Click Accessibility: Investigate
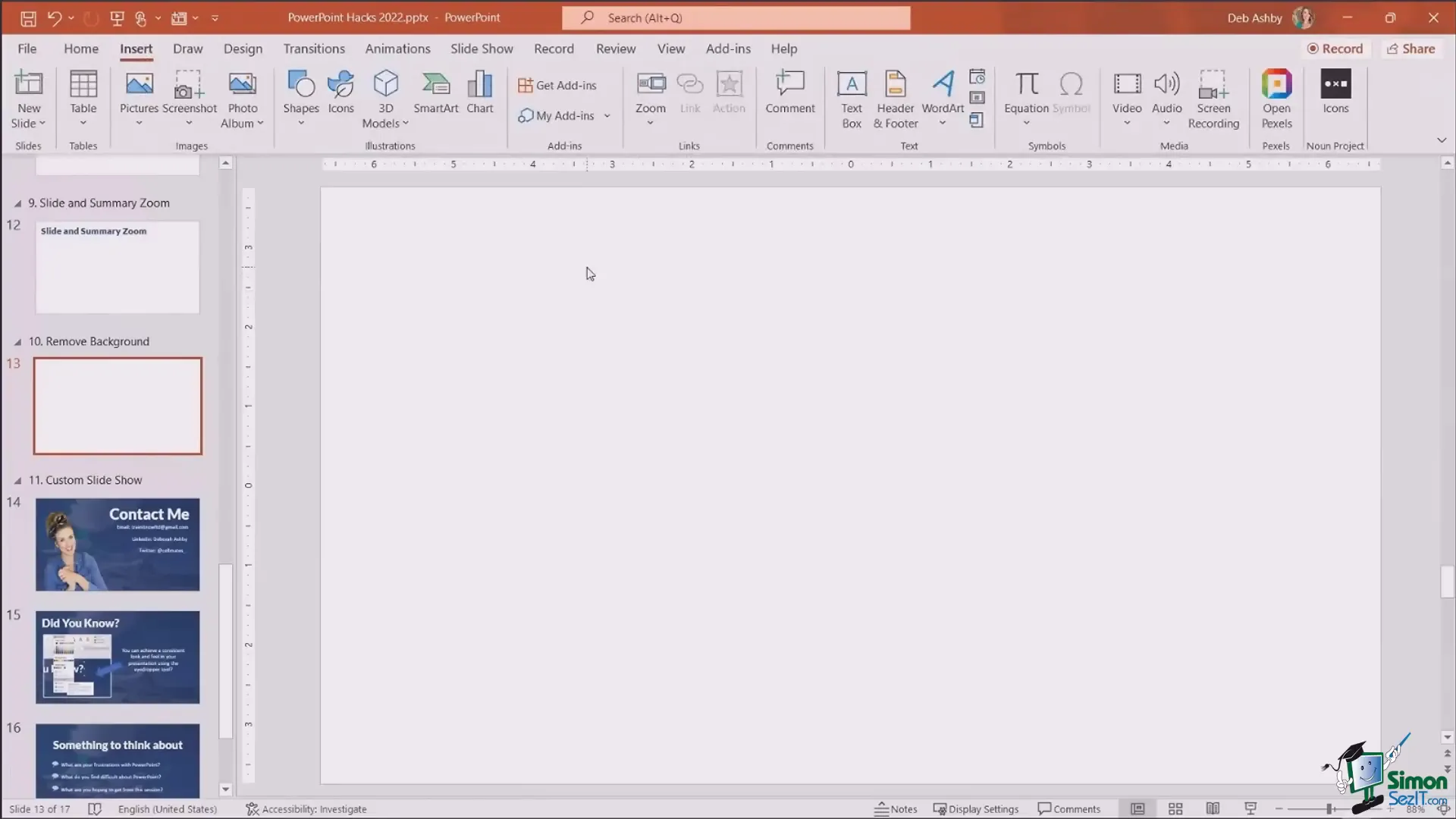The width and height of the screenshot is (1456, 819). pos(306,809)
